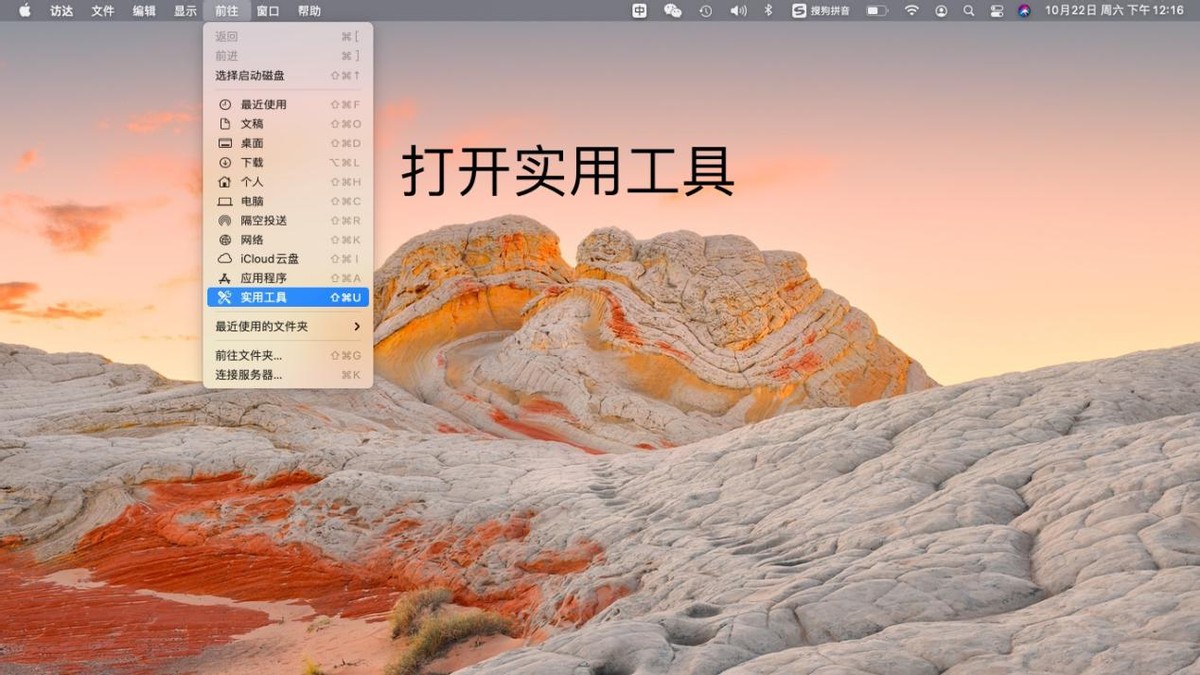
Task: Check battery status from menu bar
Action: (x=876, y=11)
